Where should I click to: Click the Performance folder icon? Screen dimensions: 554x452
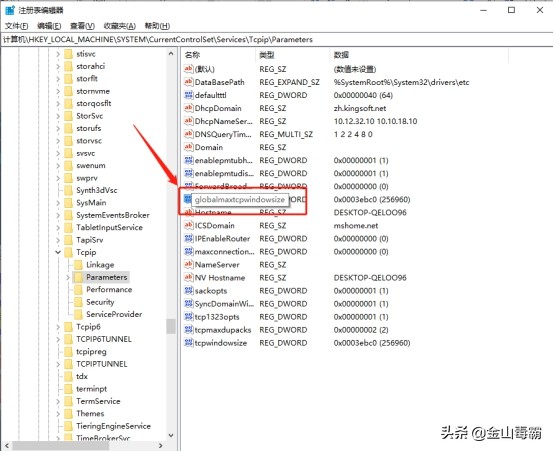point(78,290)
